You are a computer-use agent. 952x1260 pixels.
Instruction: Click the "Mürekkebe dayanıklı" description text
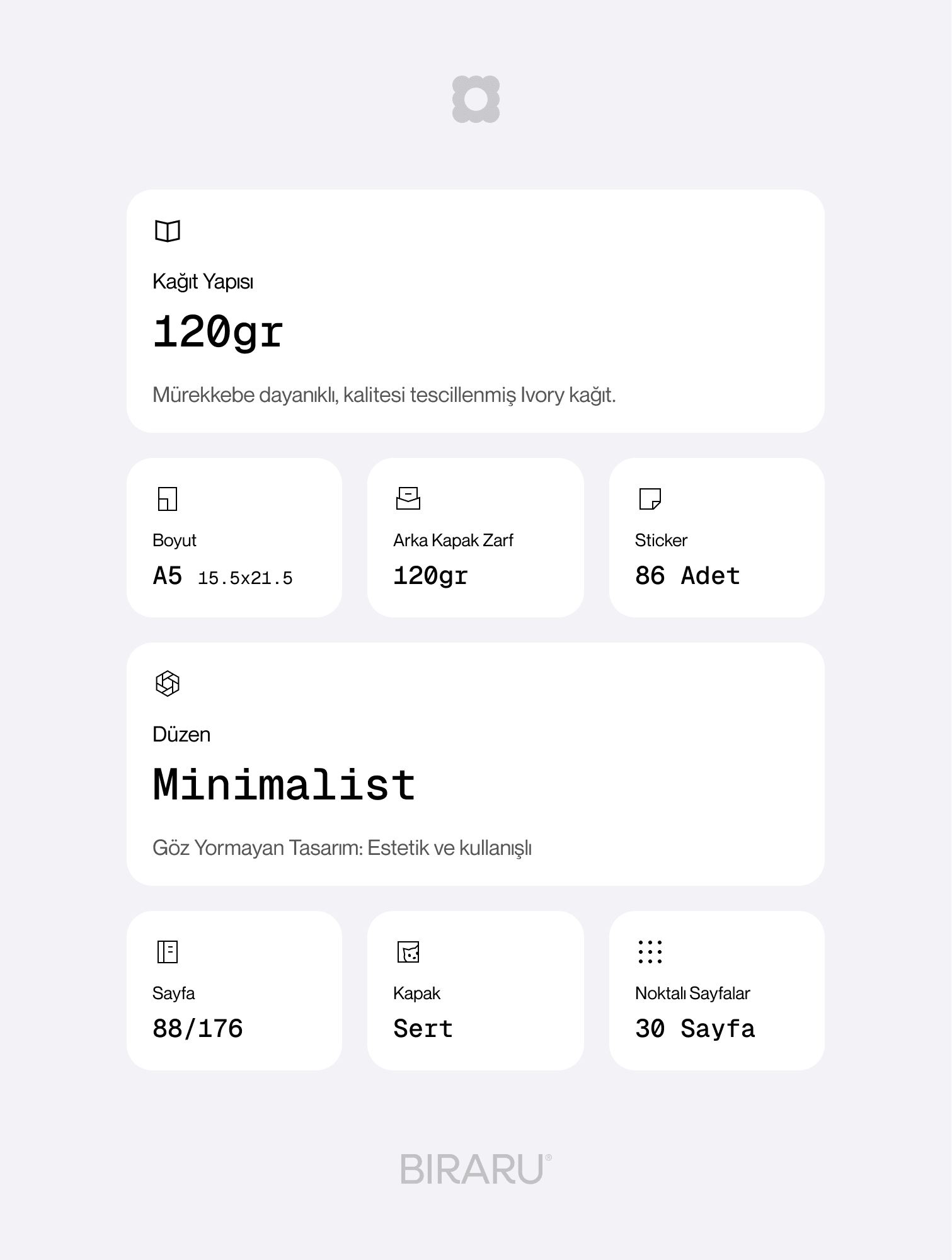pos(384,395)
